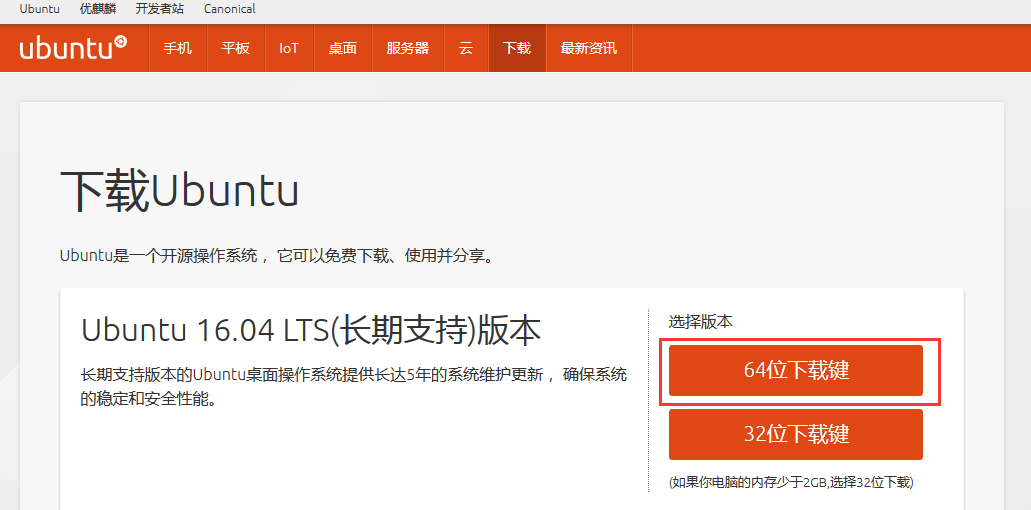1031x510 pixels.
Task: Click the 下载Ubuntu page heading
Action: (180, 191)
